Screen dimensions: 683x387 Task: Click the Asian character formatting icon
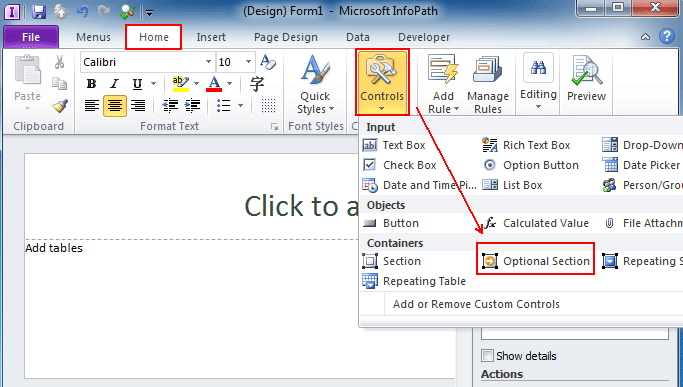pos(257,83)
